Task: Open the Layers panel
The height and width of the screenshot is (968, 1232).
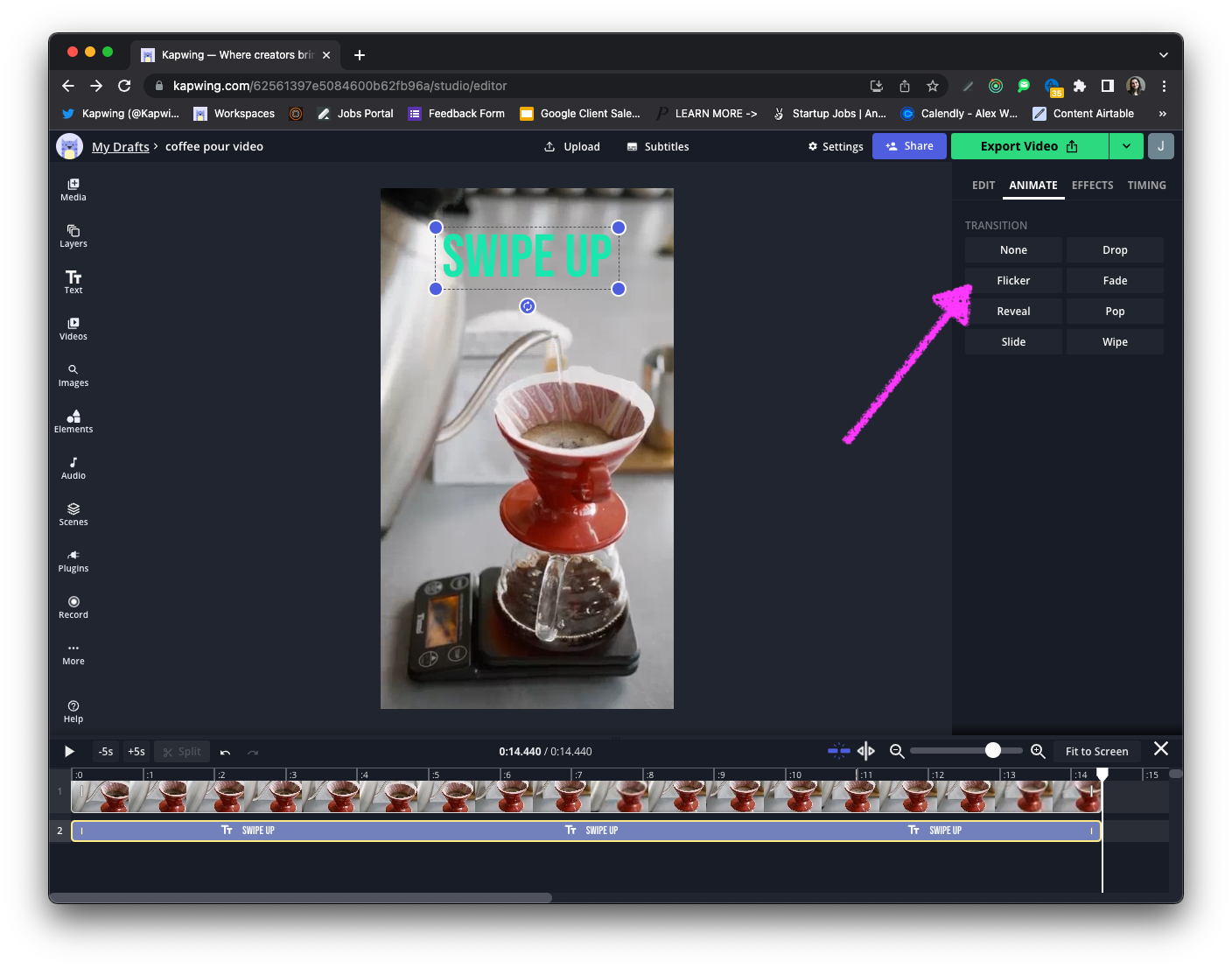Action: 73,235
